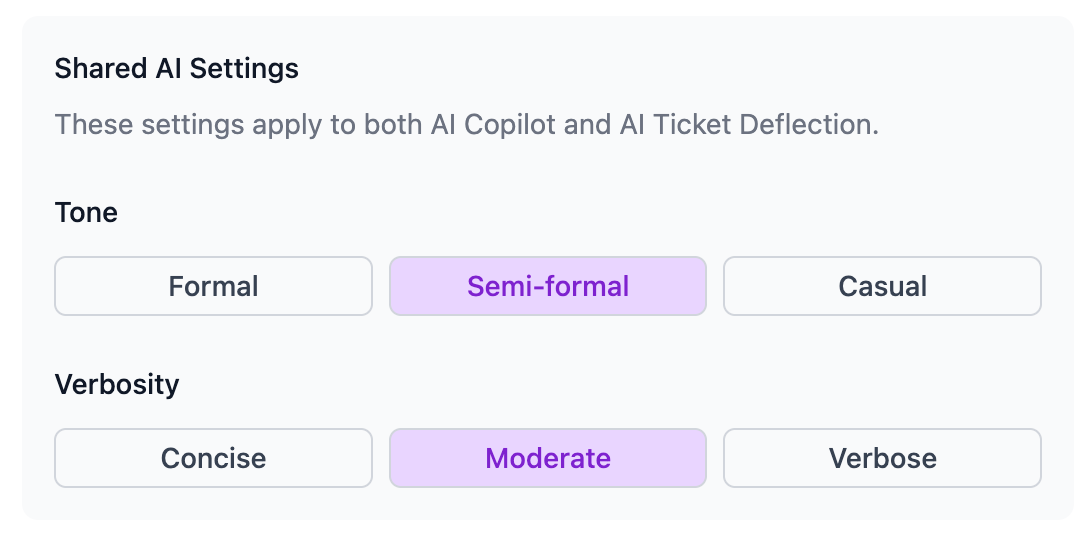
Task: Click the Verbosity section label
Action: point(117,384)
